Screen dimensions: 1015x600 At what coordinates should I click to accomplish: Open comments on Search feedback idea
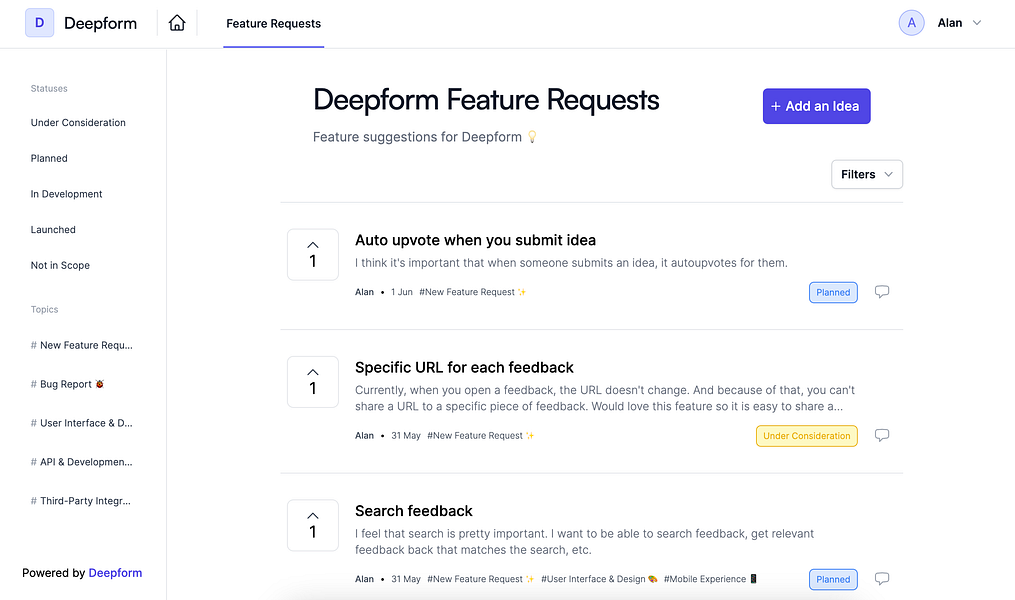point(882,579)
